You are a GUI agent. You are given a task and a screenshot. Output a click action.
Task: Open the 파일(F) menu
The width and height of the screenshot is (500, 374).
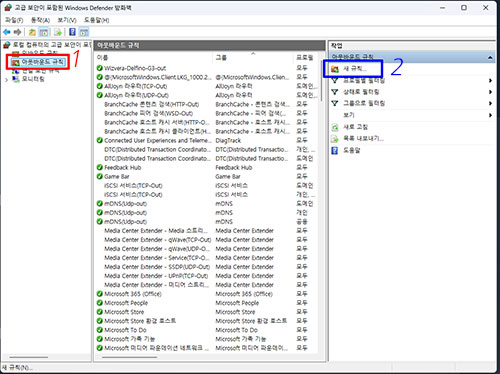pyautogui.click(x=14, y=20)
